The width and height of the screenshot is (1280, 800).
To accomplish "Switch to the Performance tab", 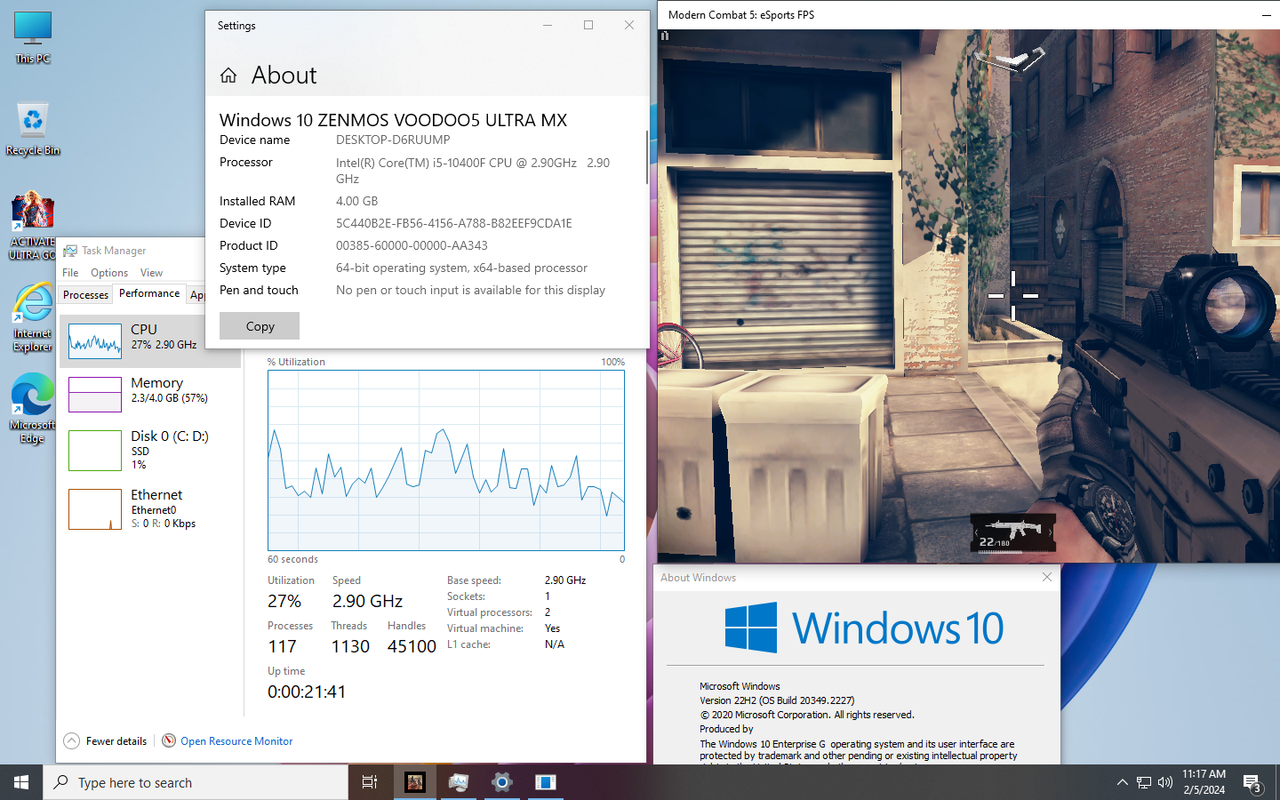I will (149, 293).
